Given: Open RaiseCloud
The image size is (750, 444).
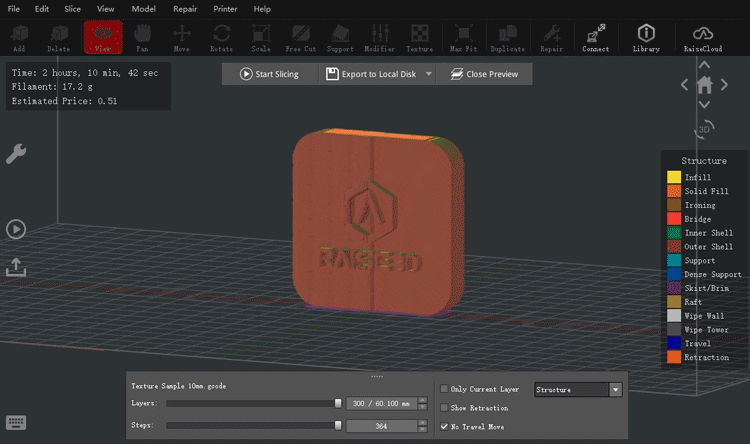Looking at the screenshot, I should tap(703, 38).
